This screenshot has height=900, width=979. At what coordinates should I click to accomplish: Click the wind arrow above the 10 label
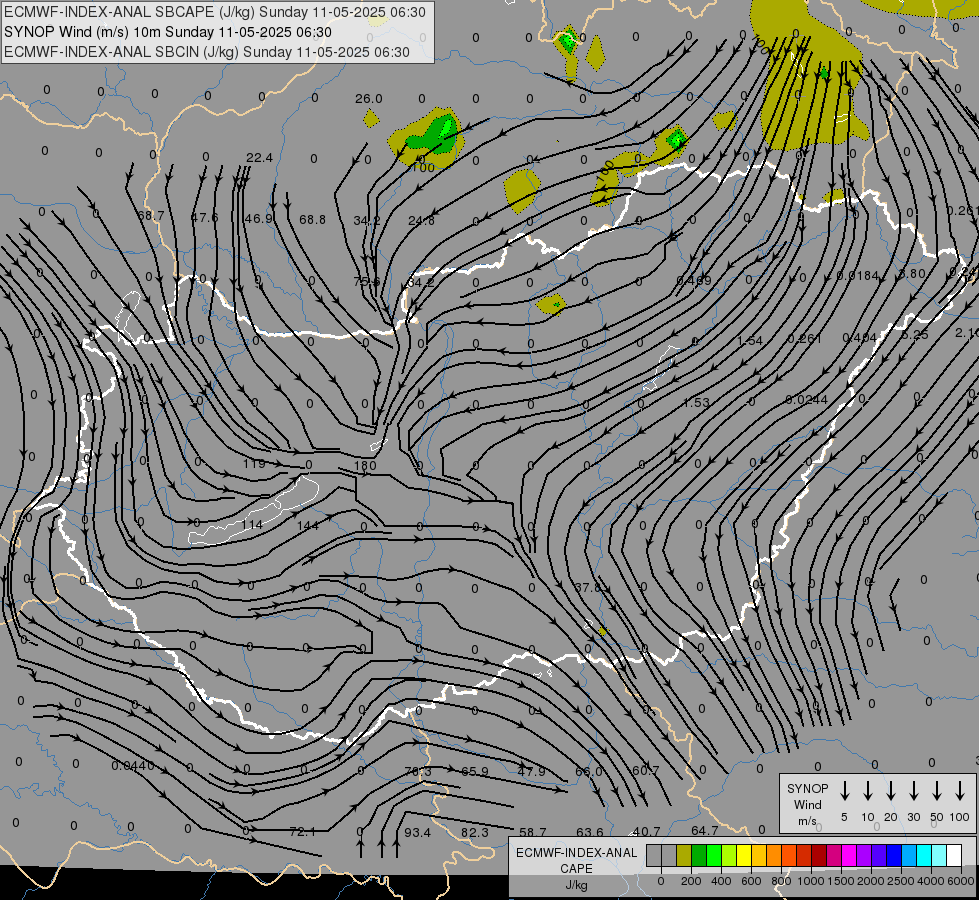click(x=867, y=791)
